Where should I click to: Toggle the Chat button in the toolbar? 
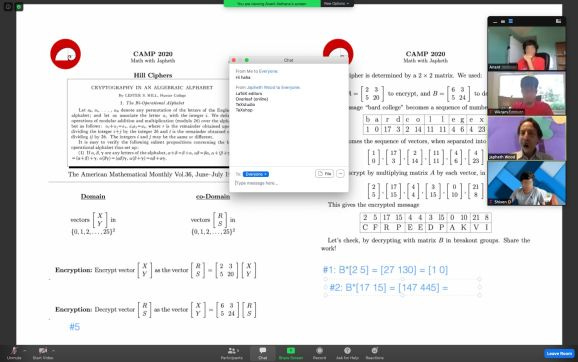coord(262,353)
